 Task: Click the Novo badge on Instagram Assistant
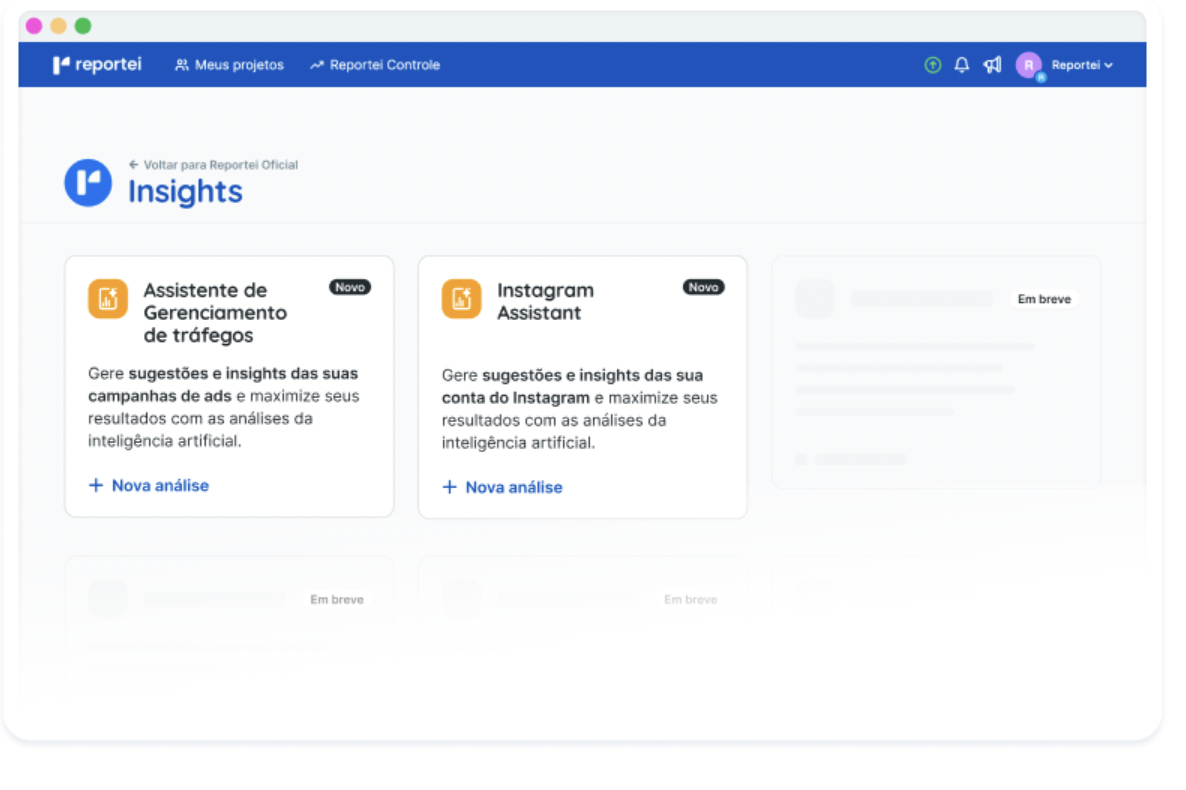click(x=703, y=287)
